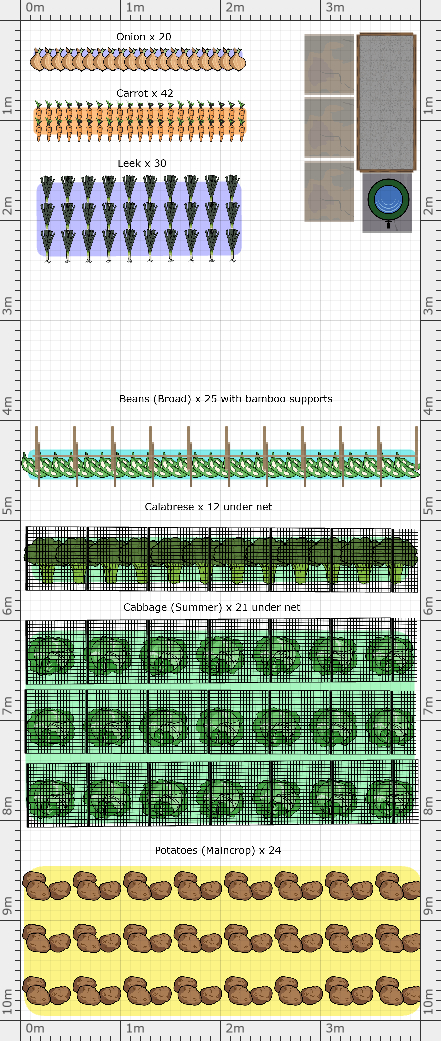441x1041 pixels.
Task: Select the Onion row of plants
Action: [x=137, y=59]
